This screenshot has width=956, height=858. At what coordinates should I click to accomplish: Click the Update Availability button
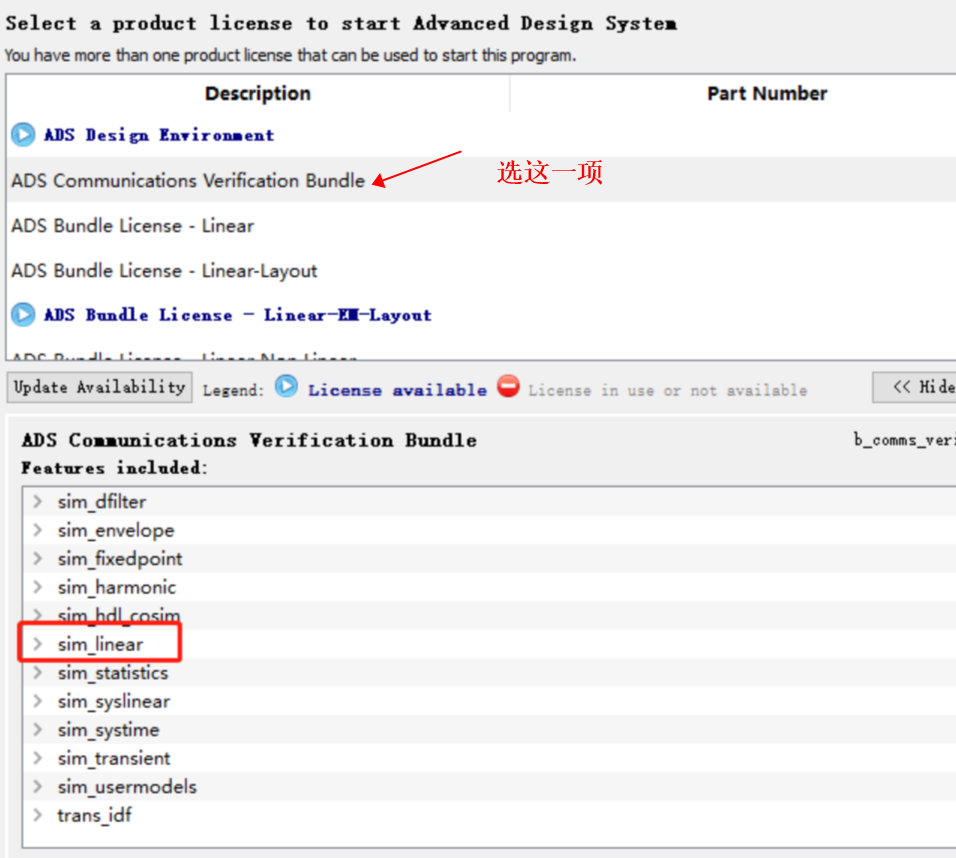pos(99,387)
